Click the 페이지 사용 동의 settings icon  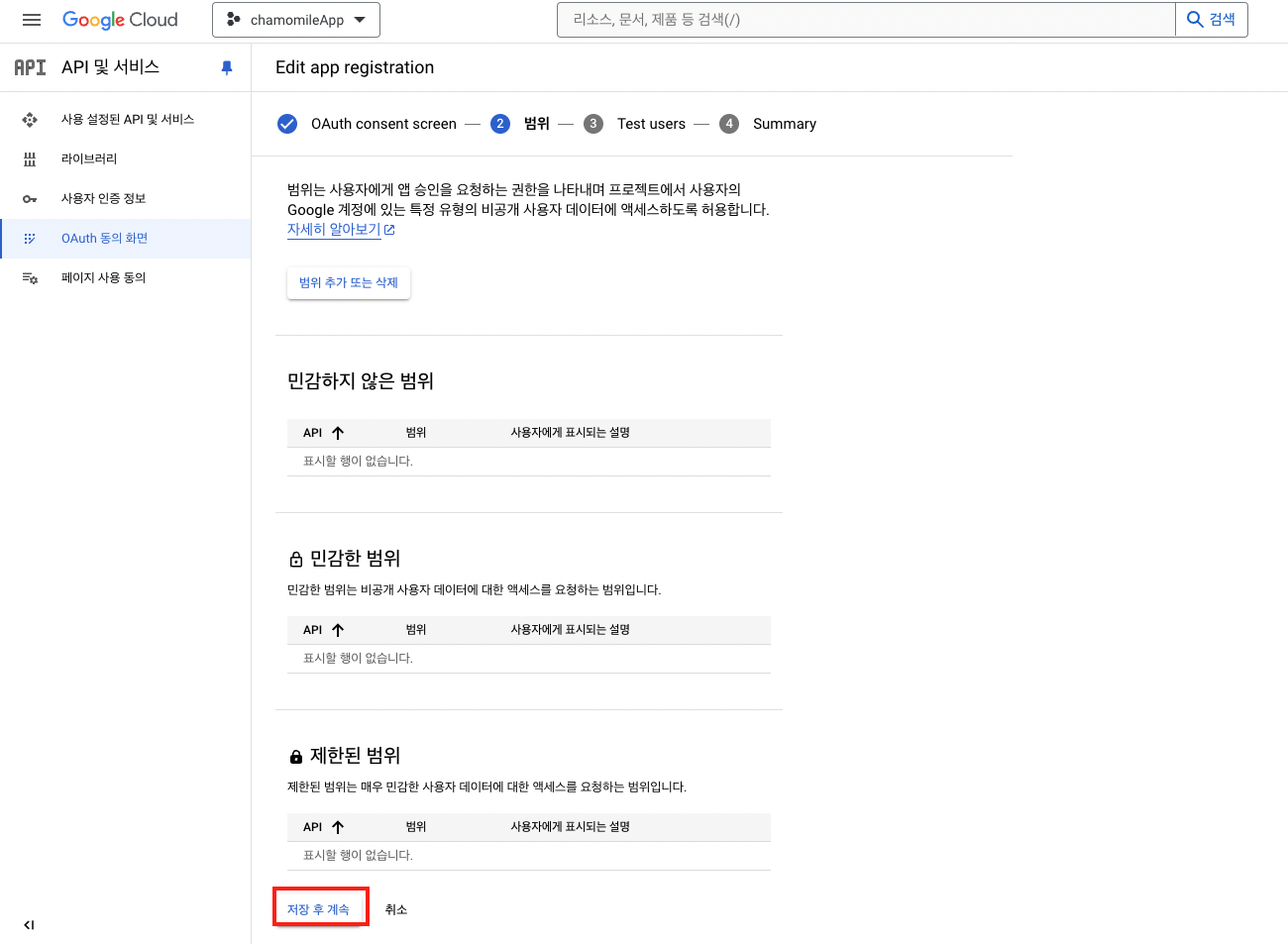30,278
